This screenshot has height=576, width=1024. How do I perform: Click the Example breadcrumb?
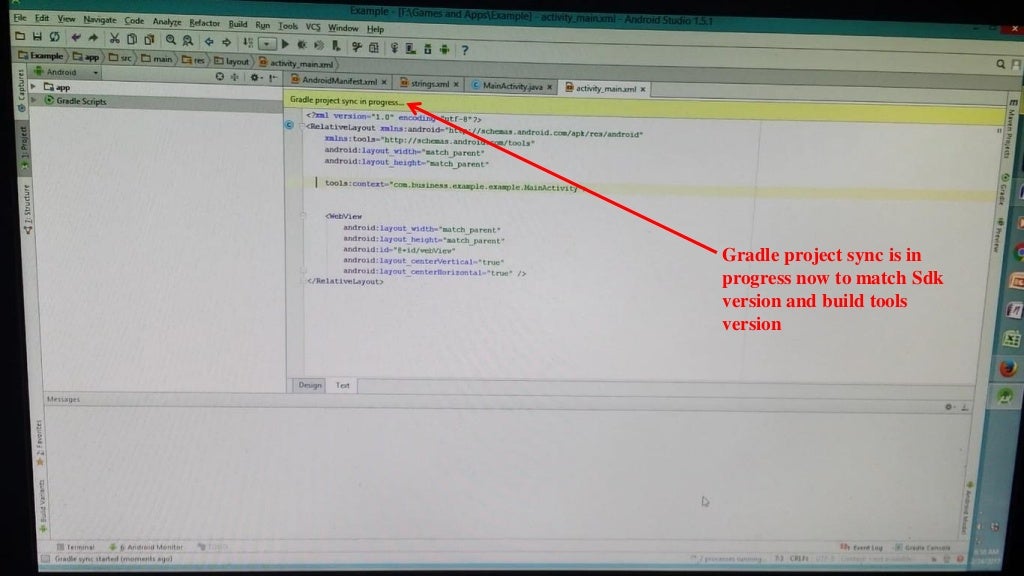[41, 56]
